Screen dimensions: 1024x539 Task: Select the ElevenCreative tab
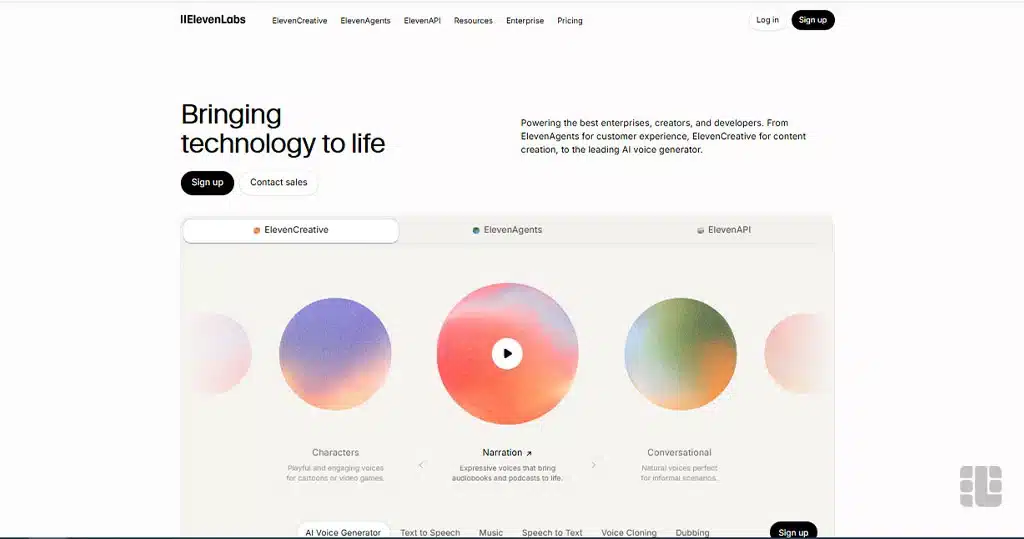[x=291, y=230]
